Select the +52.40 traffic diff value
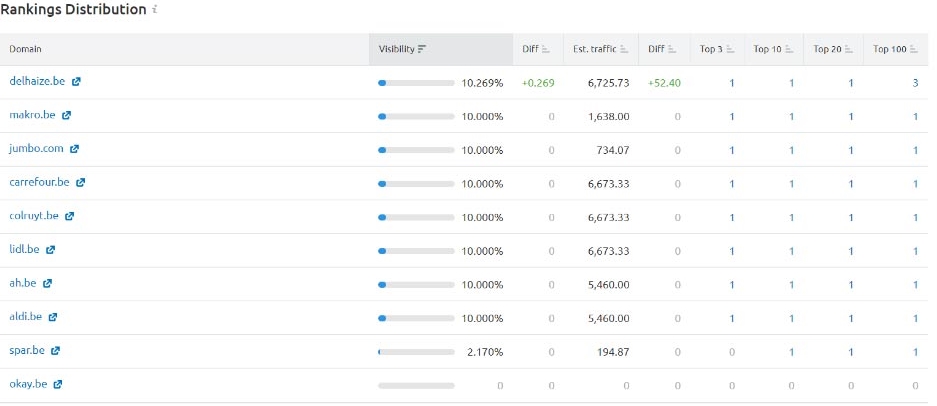 (x=665, y=83)
